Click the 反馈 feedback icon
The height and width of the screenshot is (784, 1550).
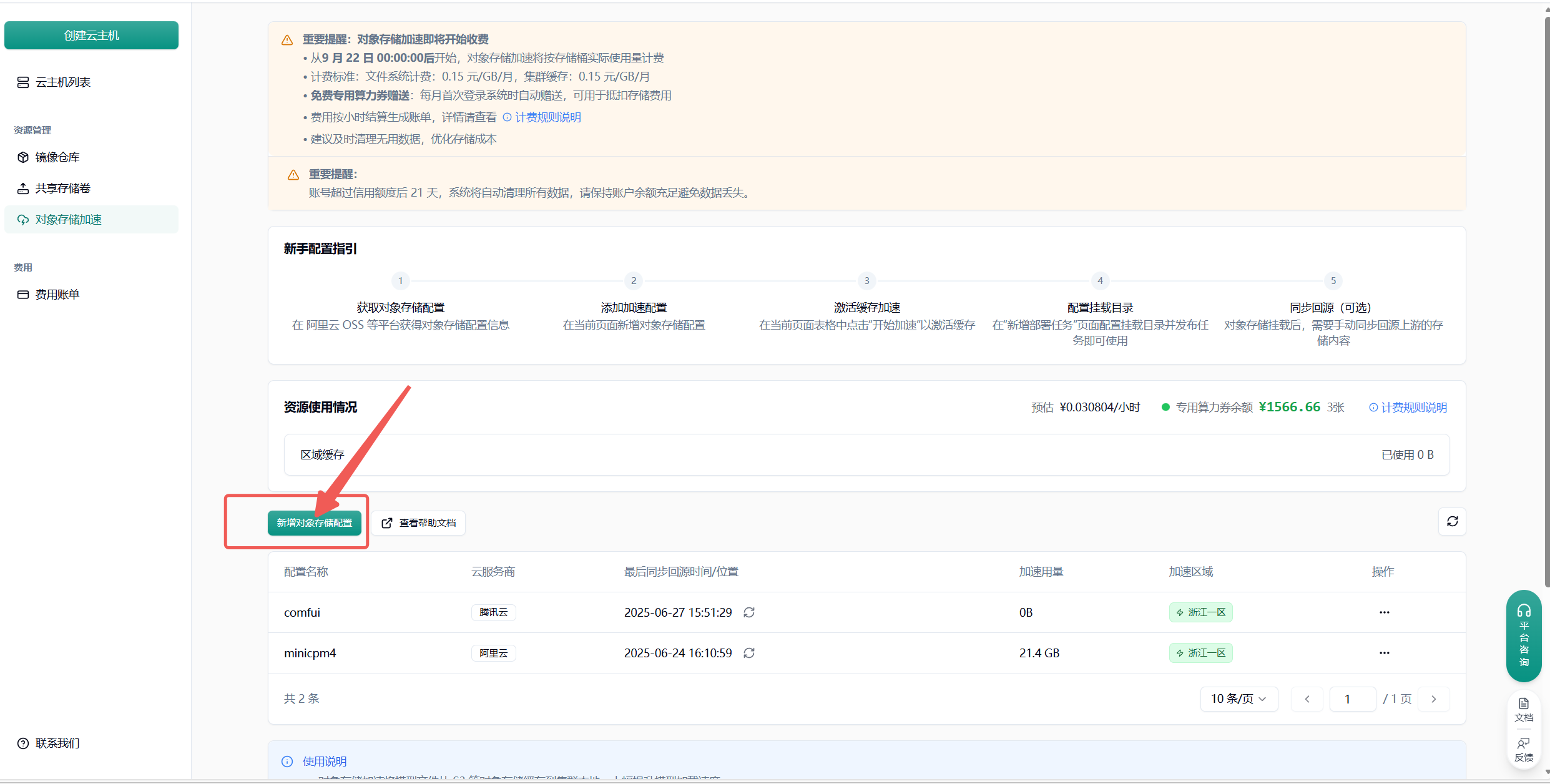point(1524,749)
